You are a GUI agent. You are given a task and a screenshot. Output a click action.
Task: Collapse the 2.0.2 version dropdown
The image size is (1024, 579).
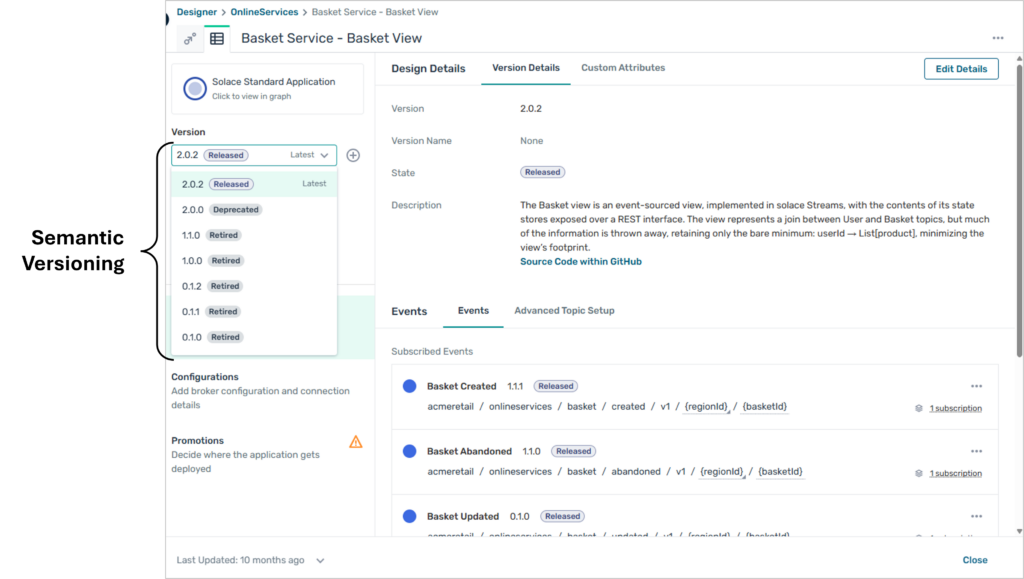click(x=324, y=155)
